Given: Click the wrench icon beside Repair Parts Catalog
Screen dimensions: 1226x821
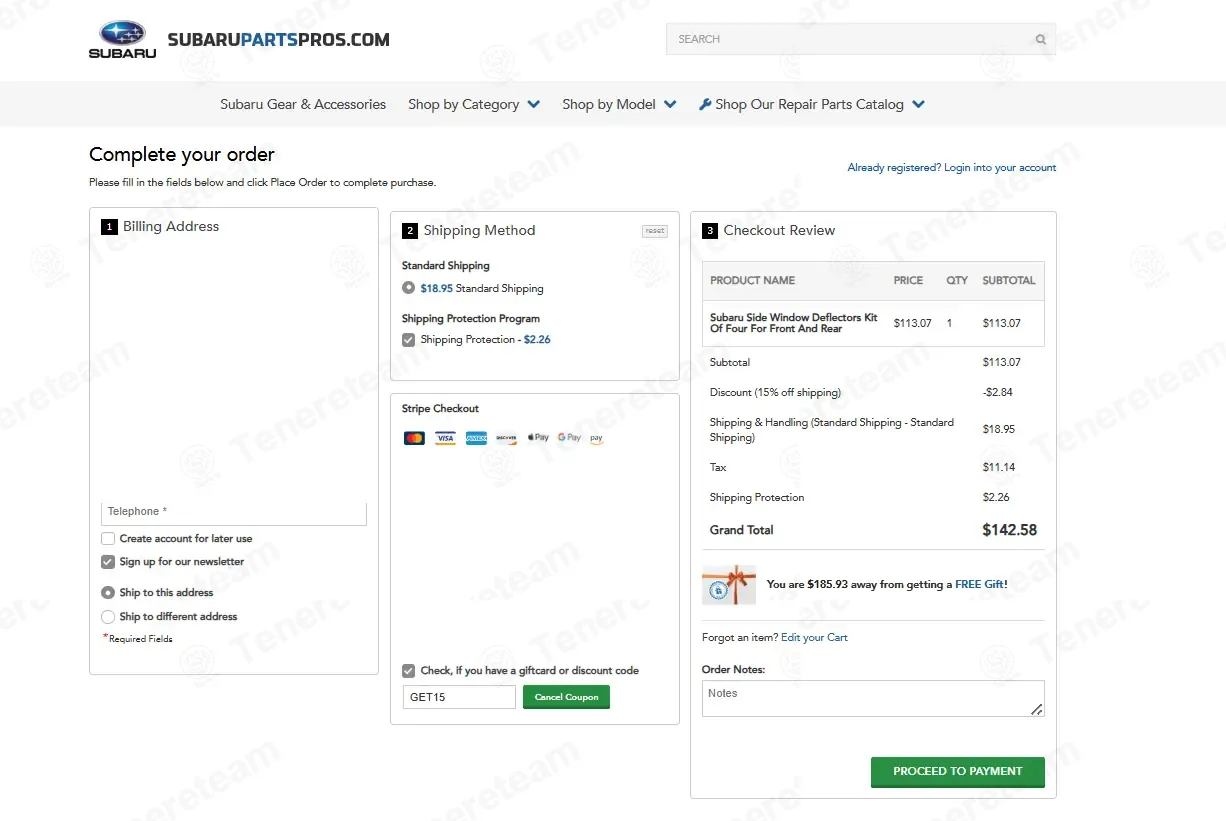Looking at the screenshot, I should 705,104.
